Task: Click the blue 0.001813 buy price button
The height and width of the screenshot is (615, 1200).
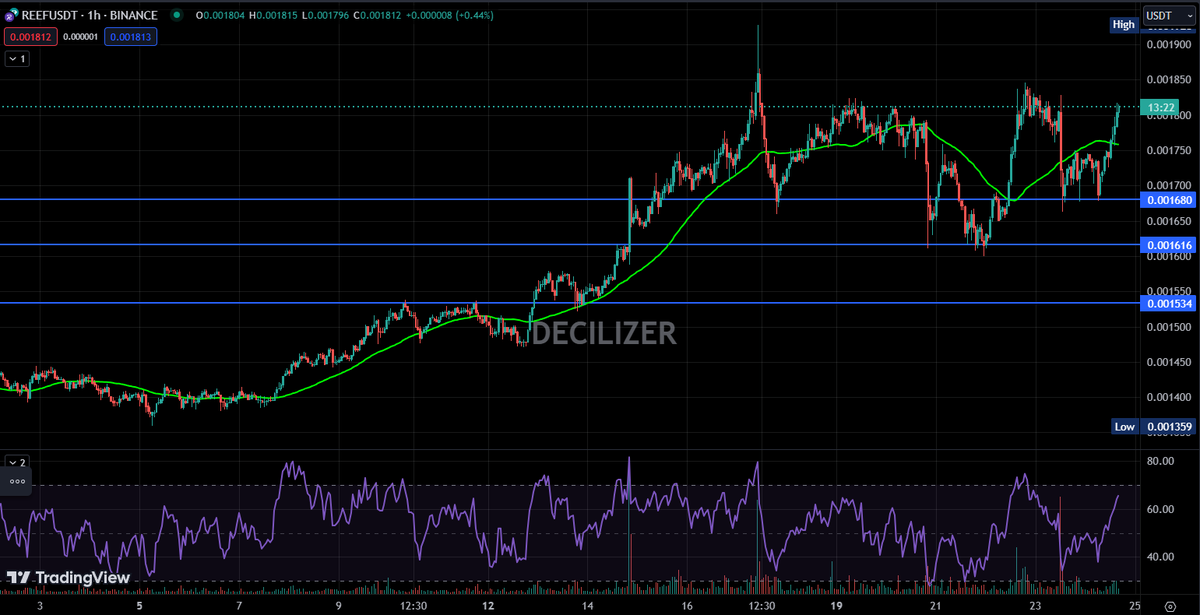Action: tap(130, 36)
